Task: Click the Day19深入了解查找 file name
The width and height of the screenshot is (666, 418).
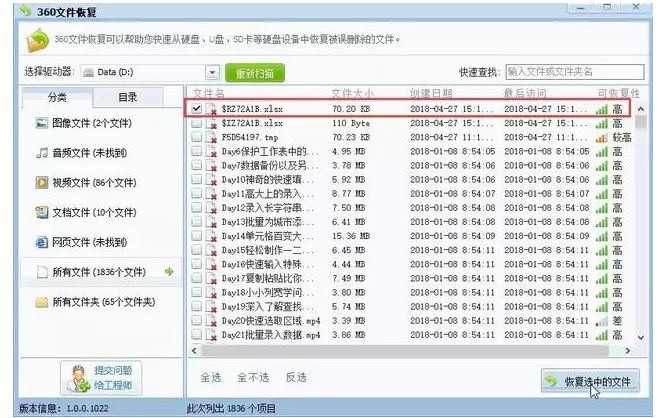Action: tap(268, 307)
